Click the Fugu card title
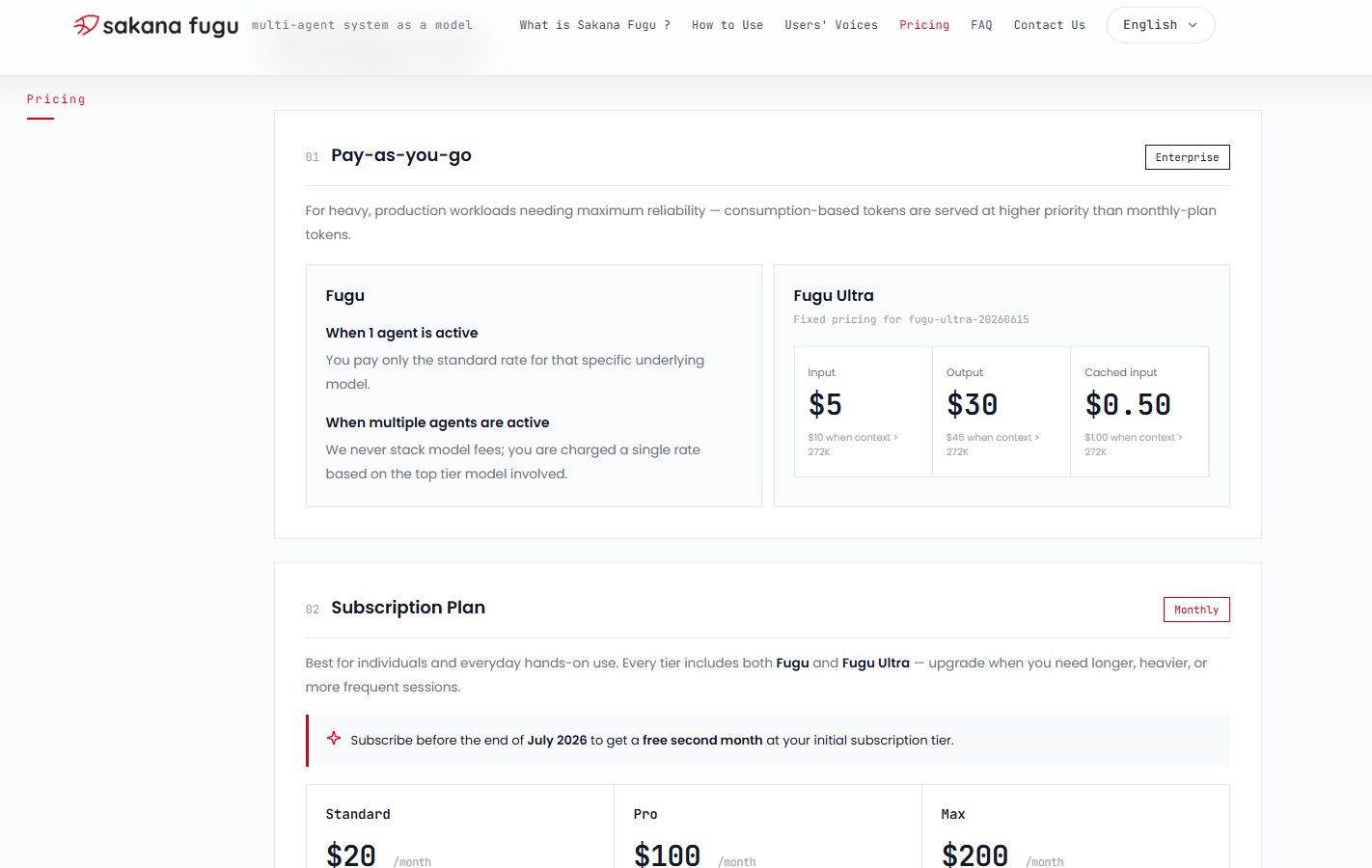 coord(345,295)
